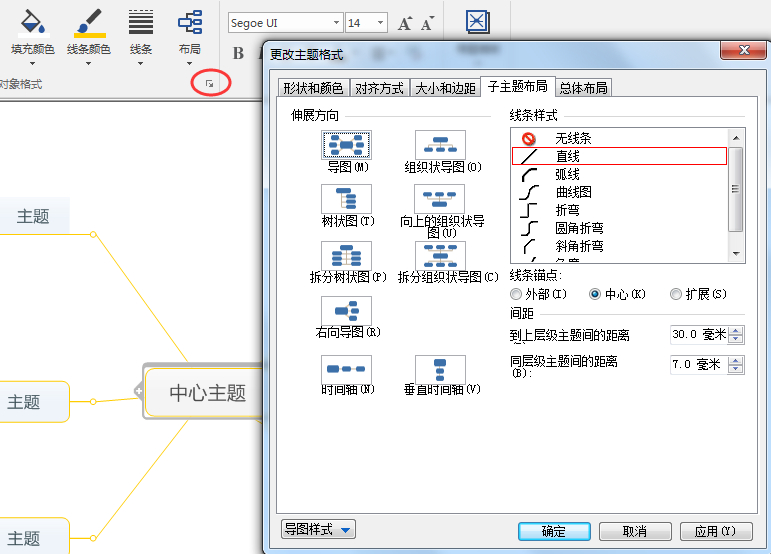Screen dimensions: 771x554
Task: Switch to the 子主题布局 tab
Action: (518, 87)
